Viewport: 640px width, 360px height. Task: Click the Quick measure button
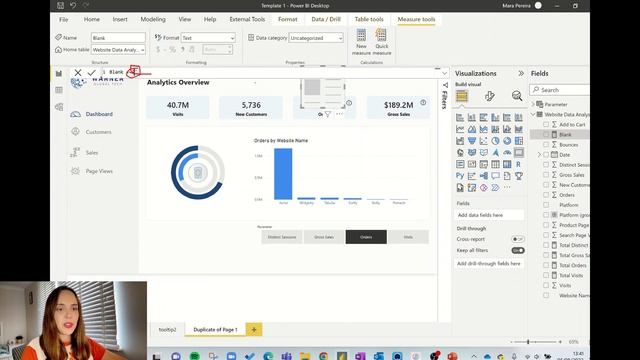coord(382,42)
